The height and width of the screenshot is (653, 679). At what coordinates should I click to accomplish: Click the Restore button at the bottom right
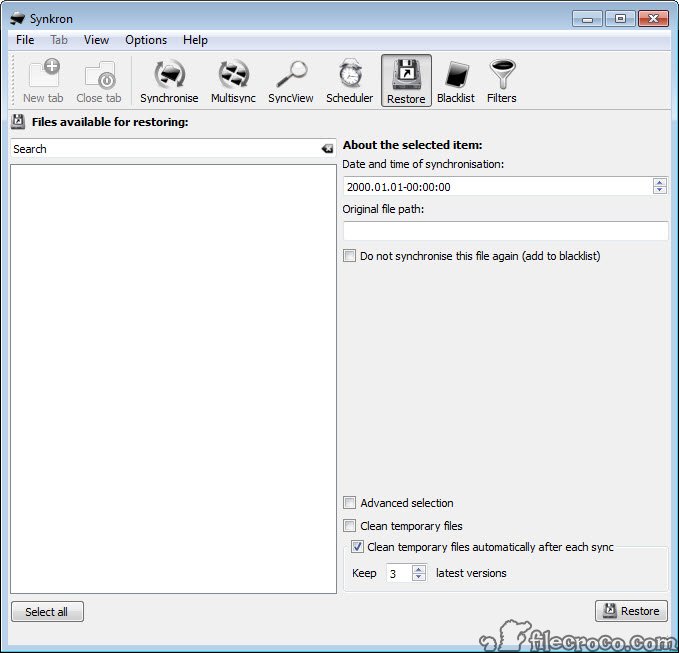tap(631, 611)
